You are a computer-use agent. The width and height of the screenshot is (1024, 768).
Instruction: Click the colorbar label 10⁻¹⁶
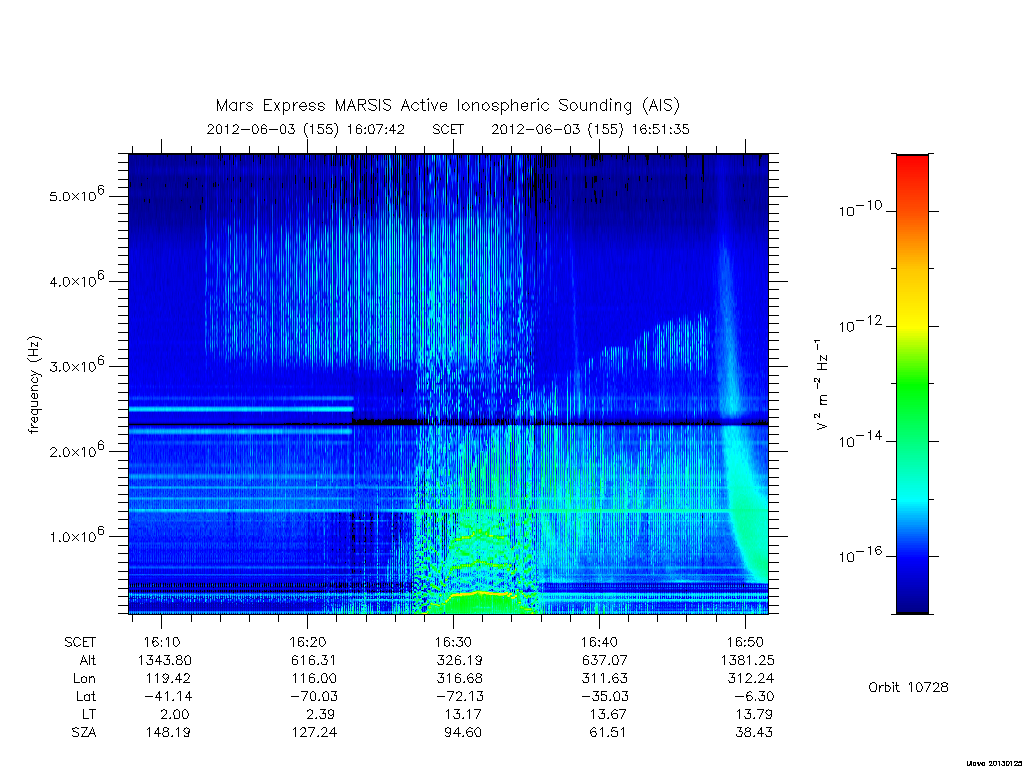(x=860, y=555)
